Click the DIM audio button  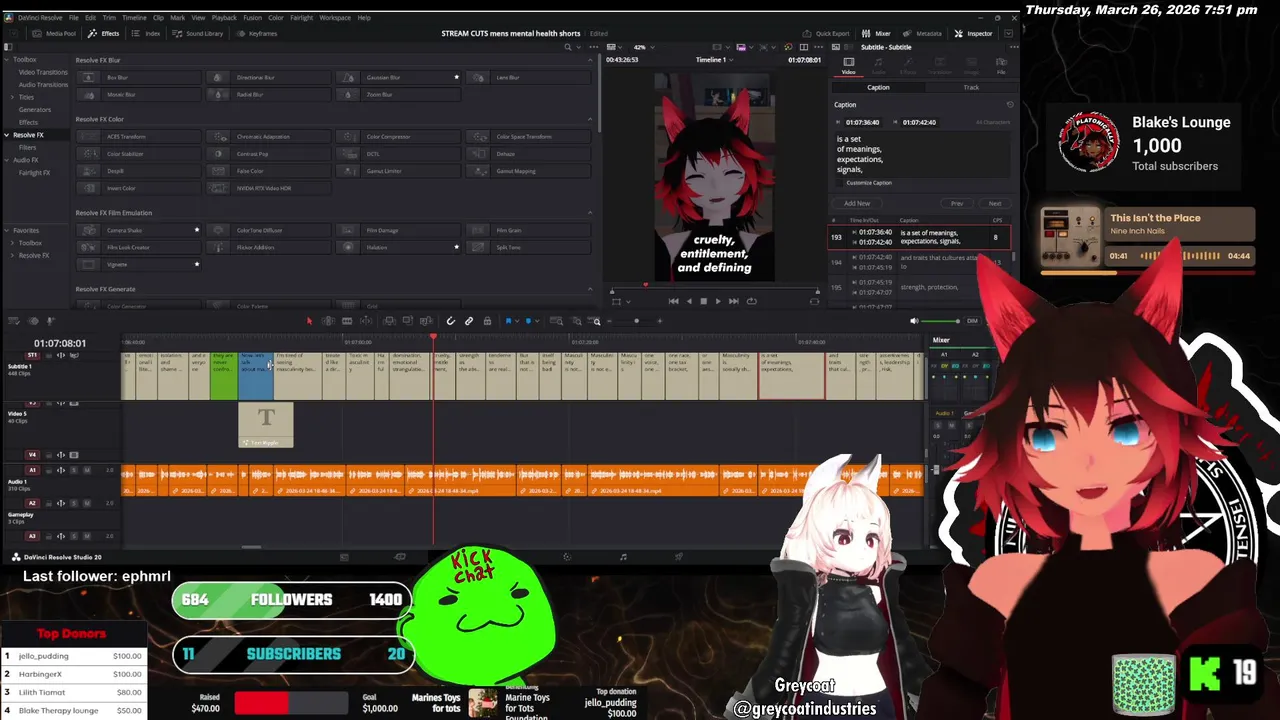pos(972,321)
